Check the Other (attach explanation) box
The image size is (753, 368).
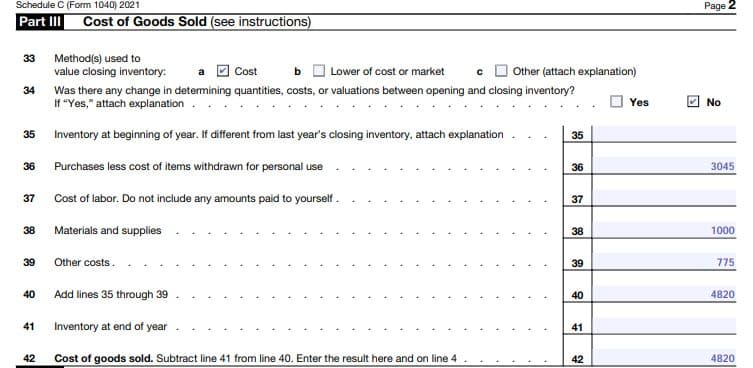tap(501, 71)
